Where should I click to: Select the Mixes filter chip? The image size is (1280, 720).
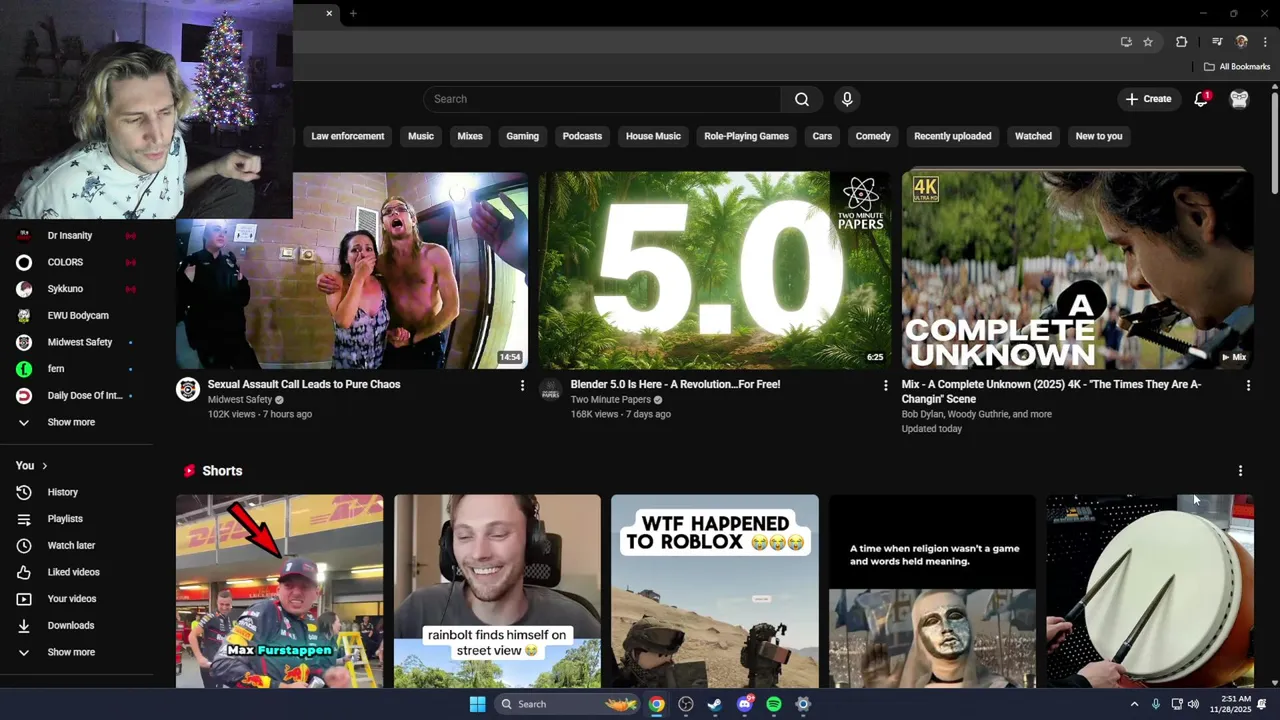coord(470,136)
